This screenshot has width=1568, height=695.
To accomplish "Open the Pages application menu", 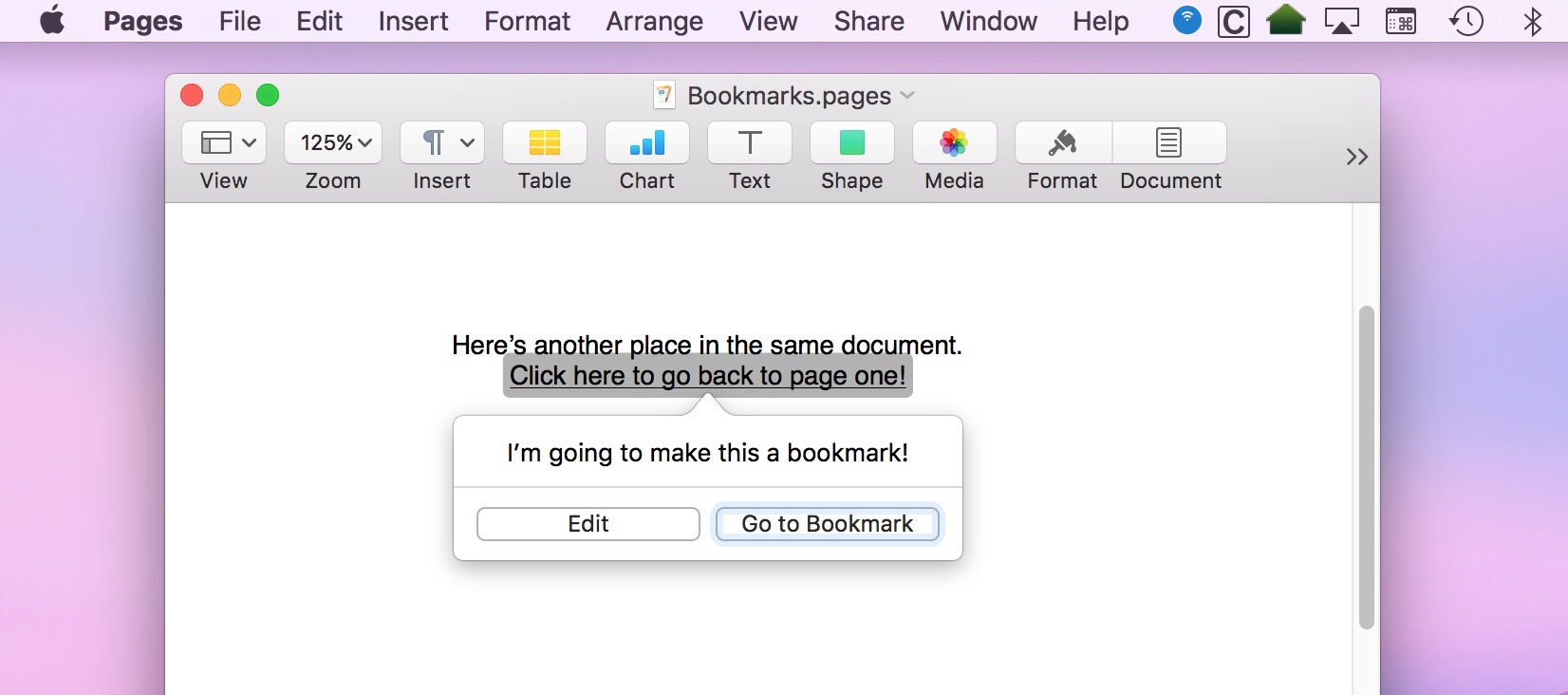I will [x=143, y=21].
